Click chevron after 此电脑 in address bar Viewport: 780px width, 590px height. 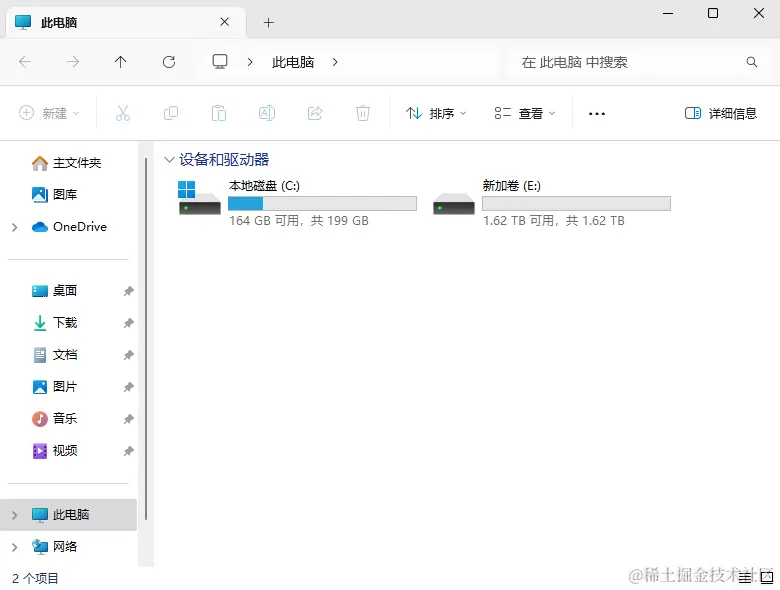click(335, 62)
